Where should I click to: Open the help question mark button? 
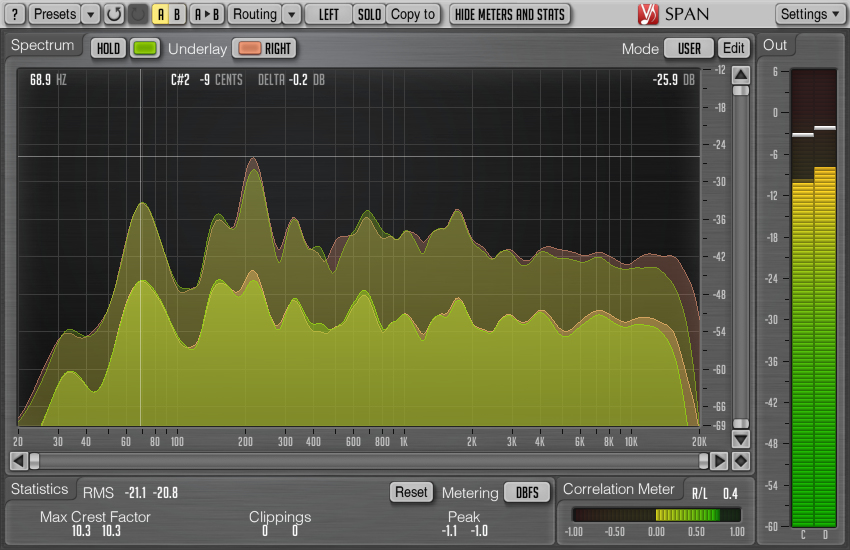pos(15,14)
